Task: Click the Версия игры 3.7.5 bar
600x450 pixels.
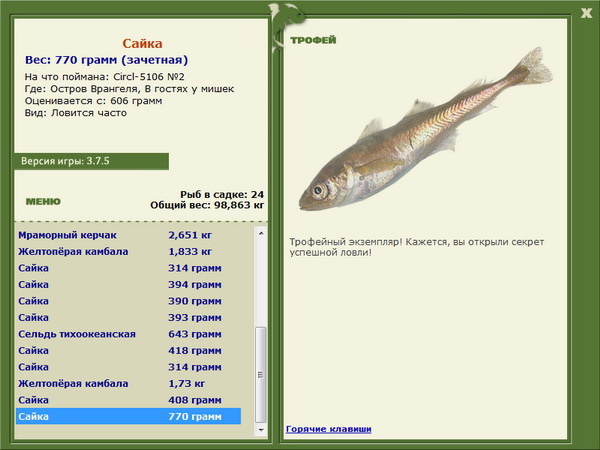Action: tap(88, 162)
